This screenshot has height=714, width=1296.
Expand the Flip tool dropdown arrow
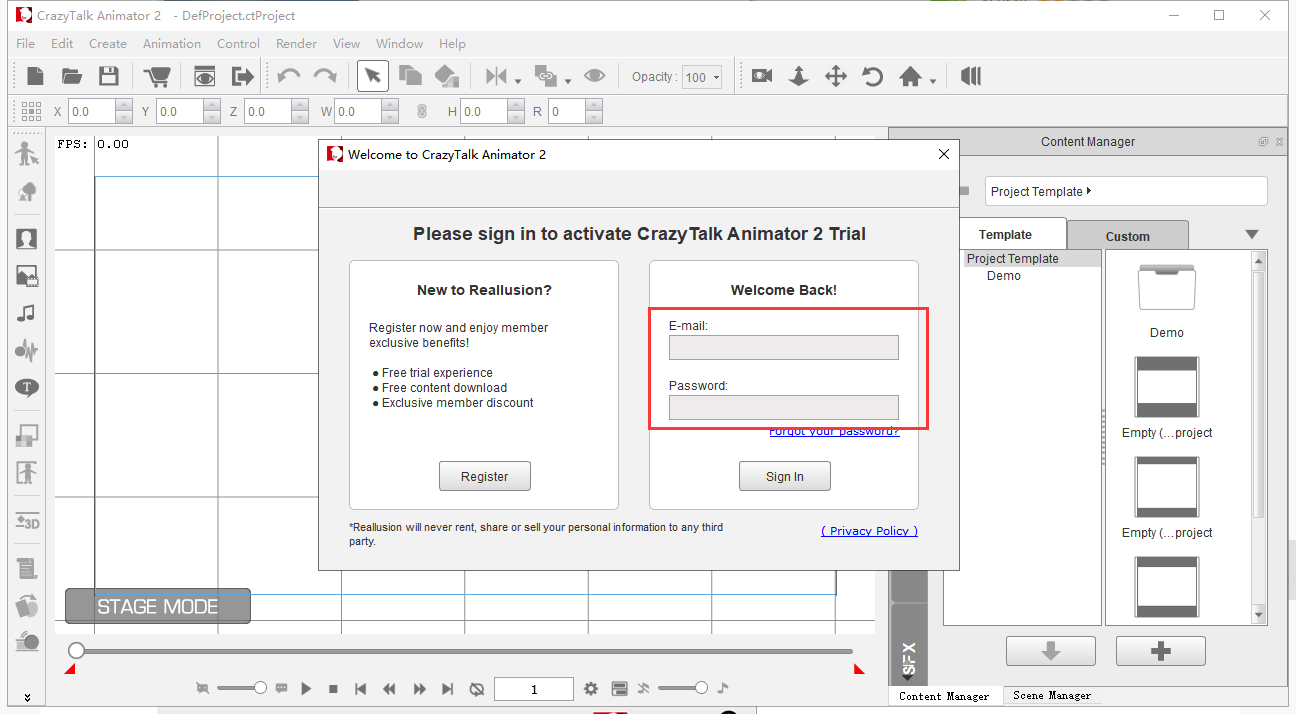518,81
